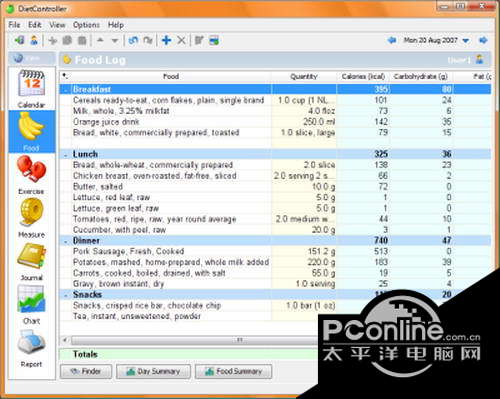Open the Journal book section
The height and width of the screenshot is (399, 500).
(x=31, y=261)
